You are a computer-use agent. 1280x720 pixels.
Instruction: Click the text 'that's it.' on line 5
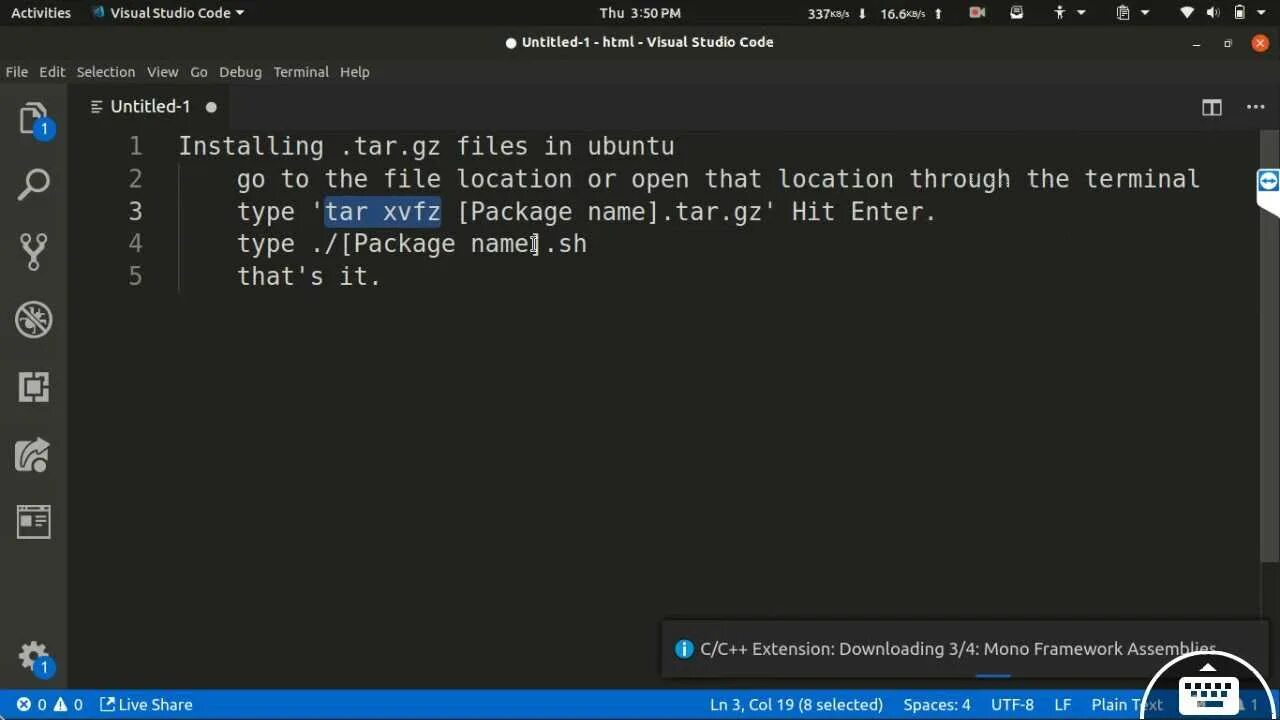[x=309, y=276]
